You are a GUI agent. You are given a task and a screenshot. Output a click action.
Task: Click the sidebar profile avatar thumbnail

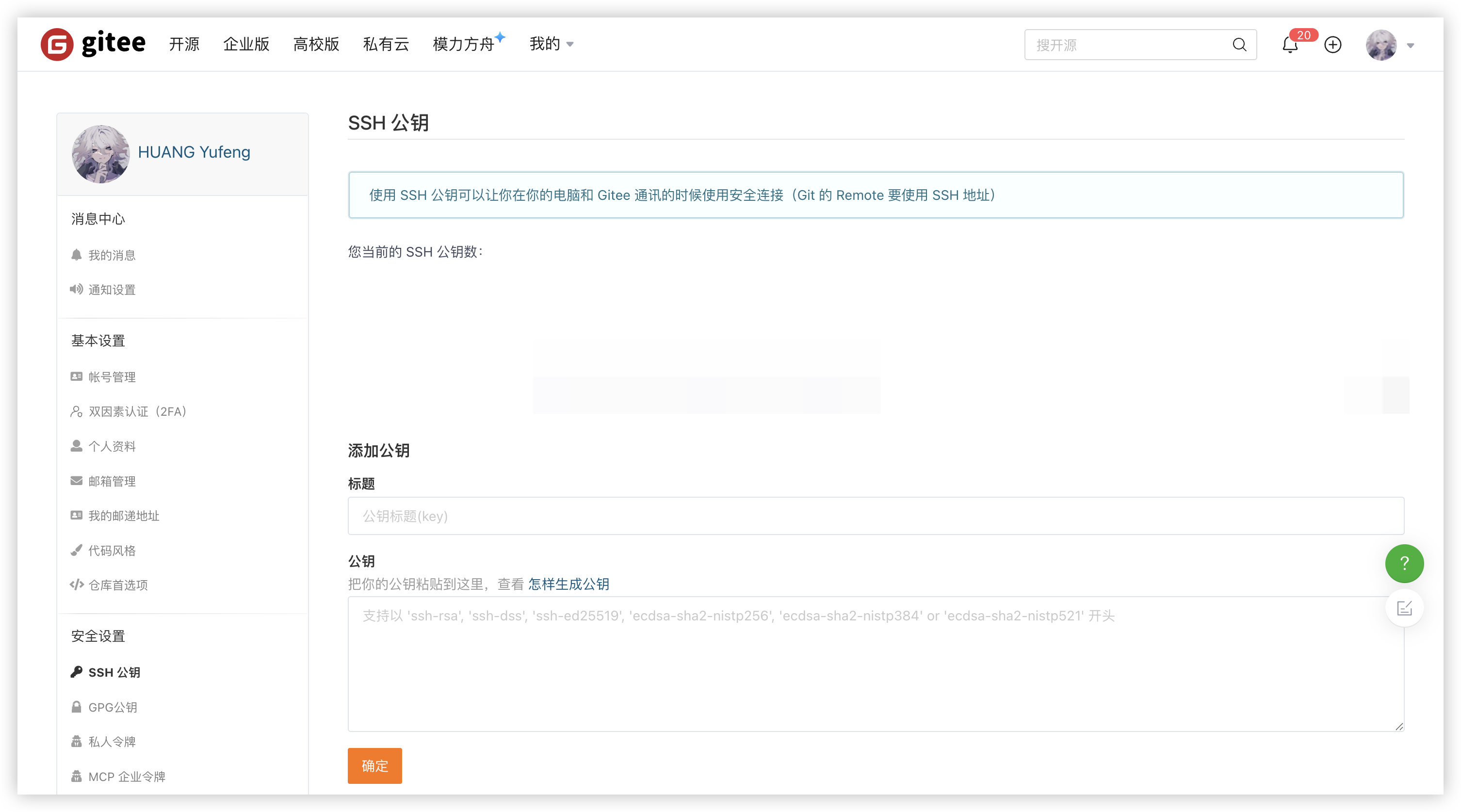click(100, 154)
